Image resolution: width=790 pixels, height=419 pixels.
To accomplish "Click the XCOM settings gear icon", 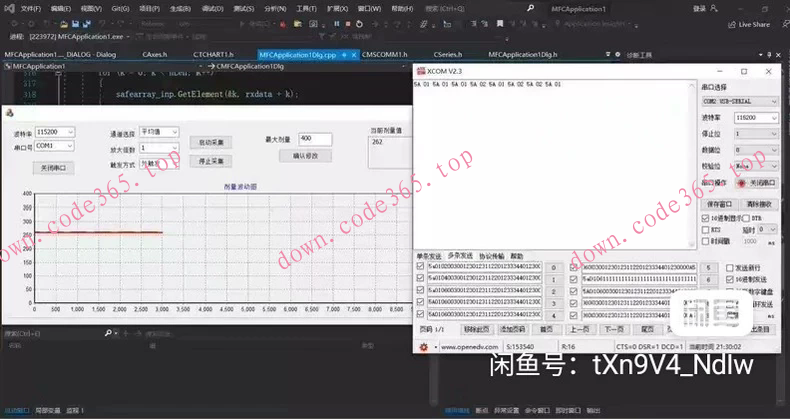I will coord(424,346).
